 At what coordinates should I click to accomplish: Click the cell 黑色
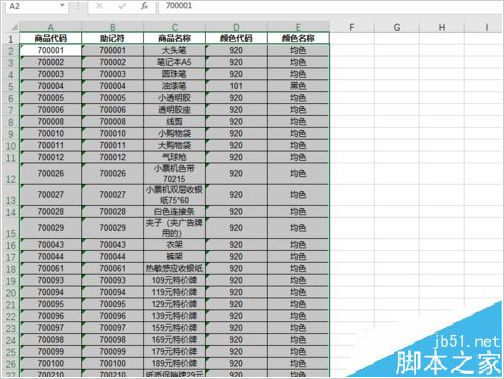[x=298, y=86]
